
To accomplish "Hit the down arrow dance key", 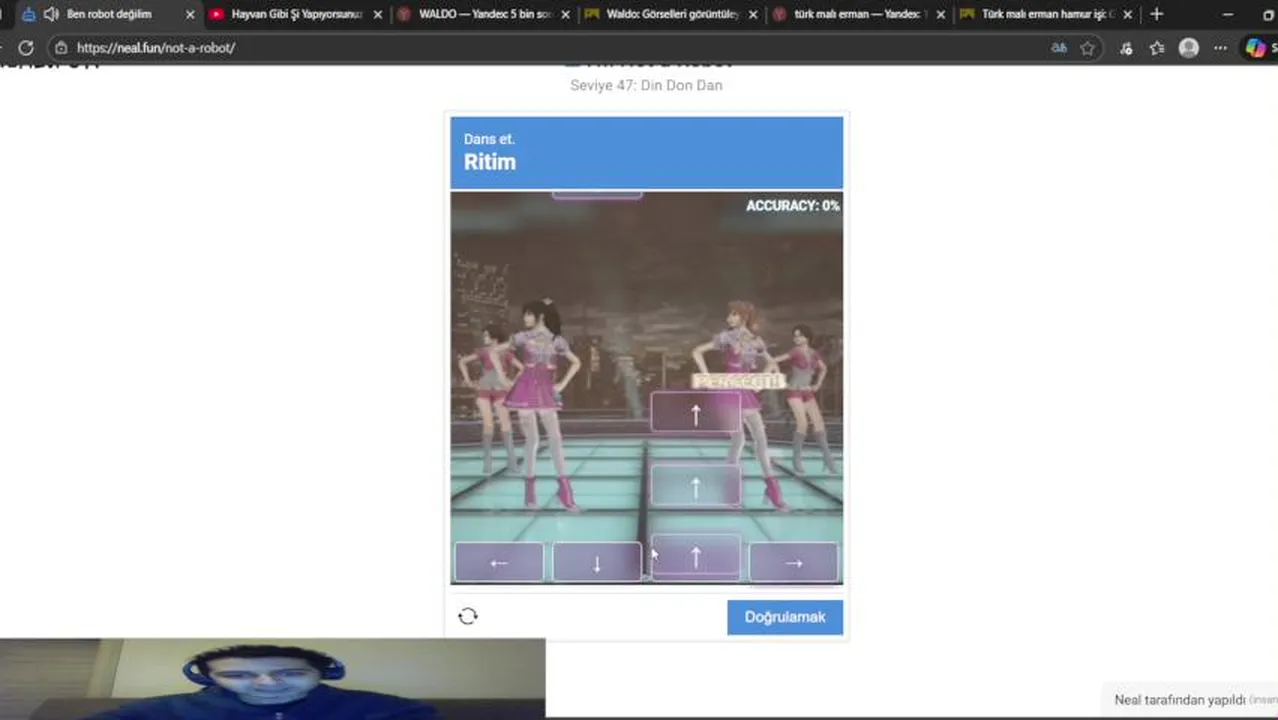I will tap(597, 562).
